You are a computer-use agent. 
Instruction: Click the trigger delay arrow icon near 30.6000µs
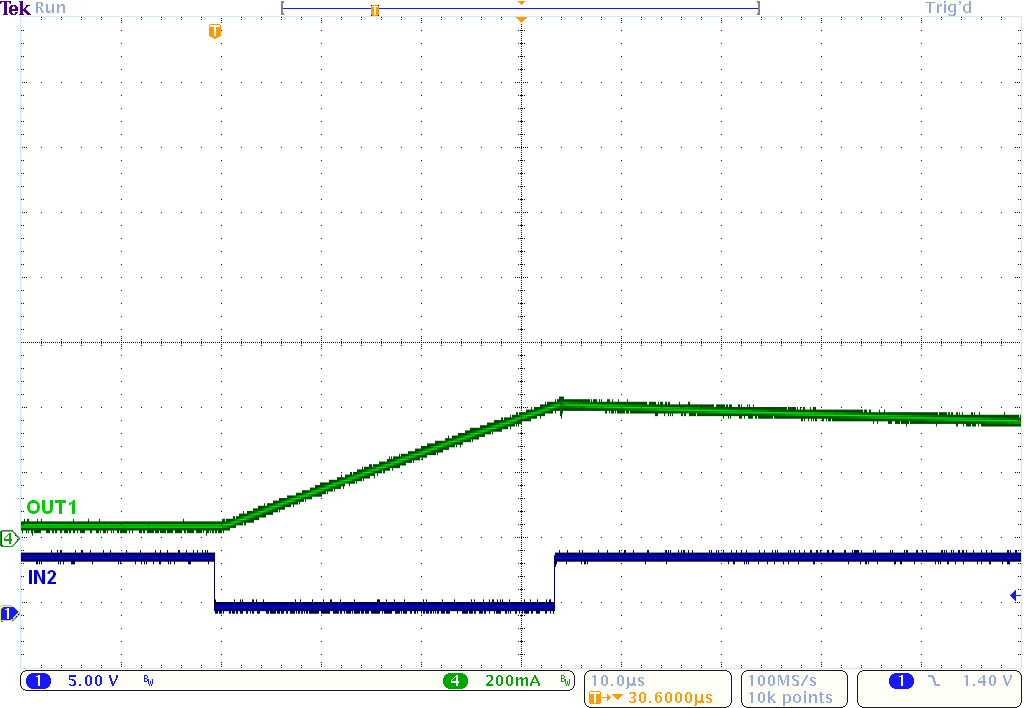pyautogui.click(x=607, y=696)
